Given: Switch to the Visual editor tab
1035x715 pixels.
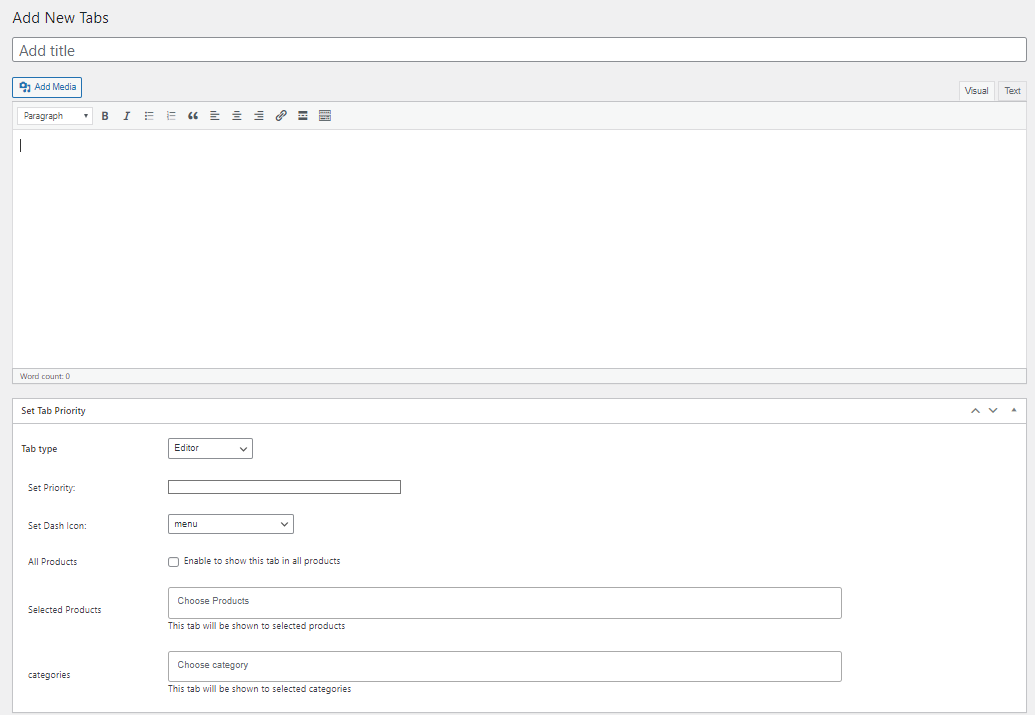Looking at the screenshot, I should point(976,91).
